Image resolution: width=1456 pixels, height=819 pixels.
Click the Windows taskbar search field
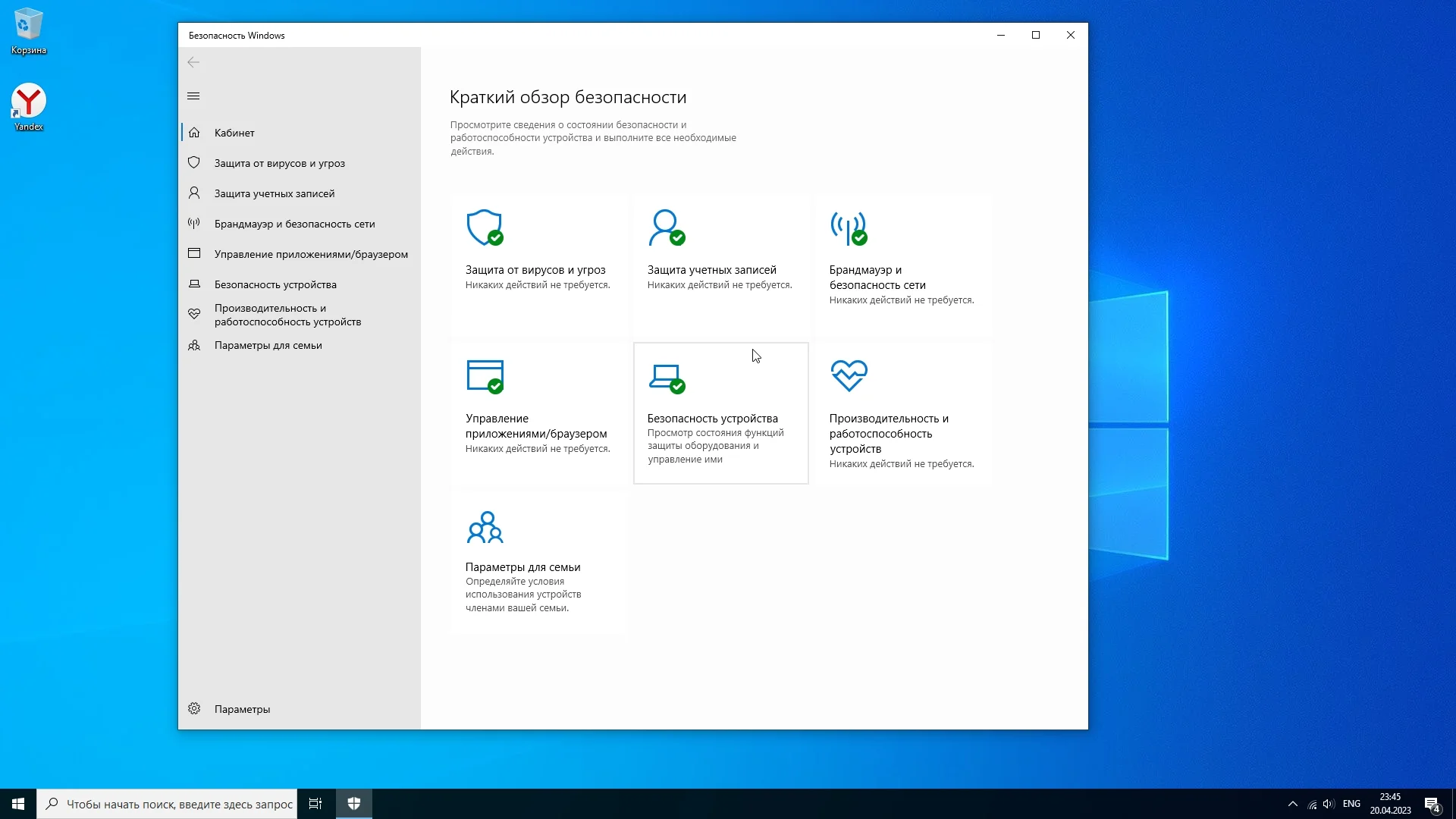pos(179,804)
